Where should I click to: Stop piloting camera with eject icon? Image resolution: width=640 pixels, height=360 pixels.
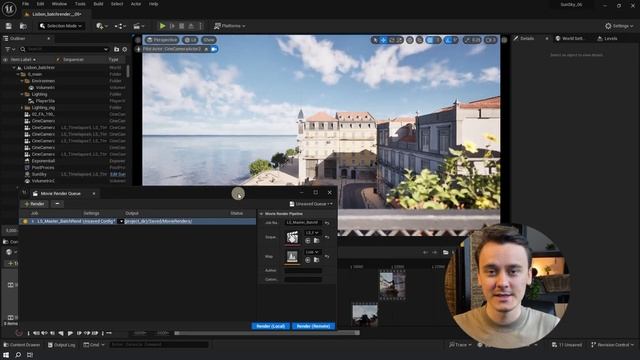click(206, 49)
